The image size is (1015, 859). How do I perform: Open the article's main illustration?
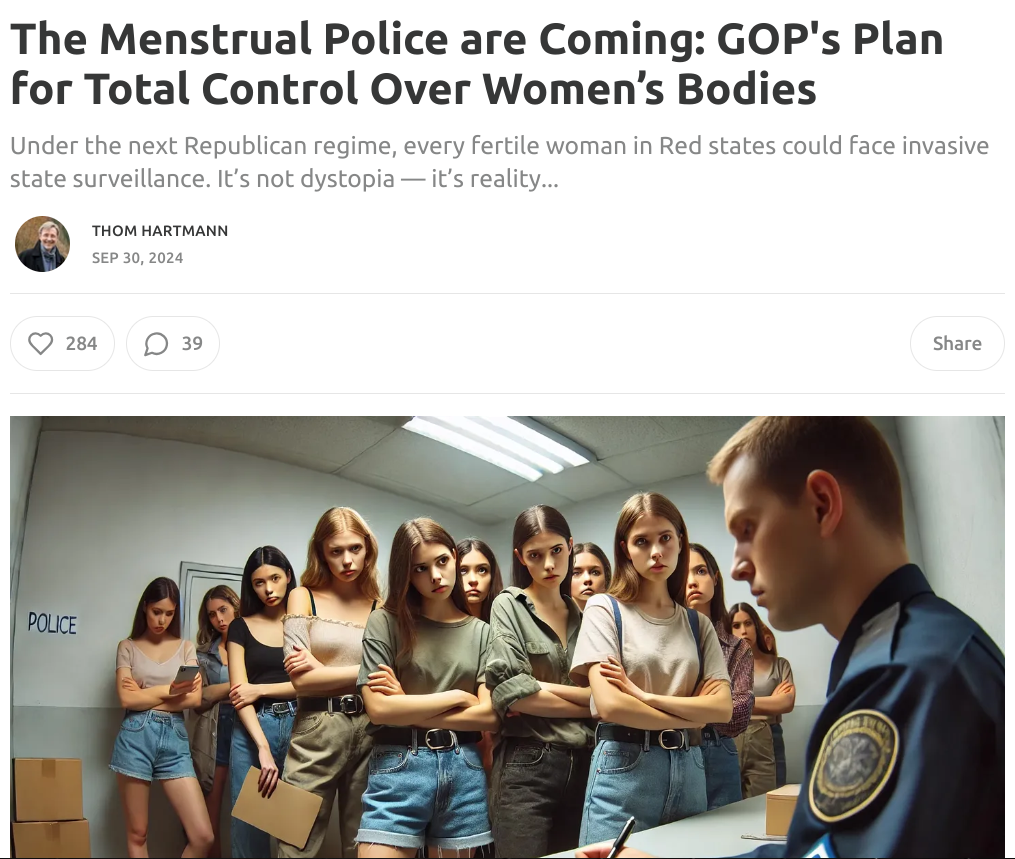[x=508, y=637]
